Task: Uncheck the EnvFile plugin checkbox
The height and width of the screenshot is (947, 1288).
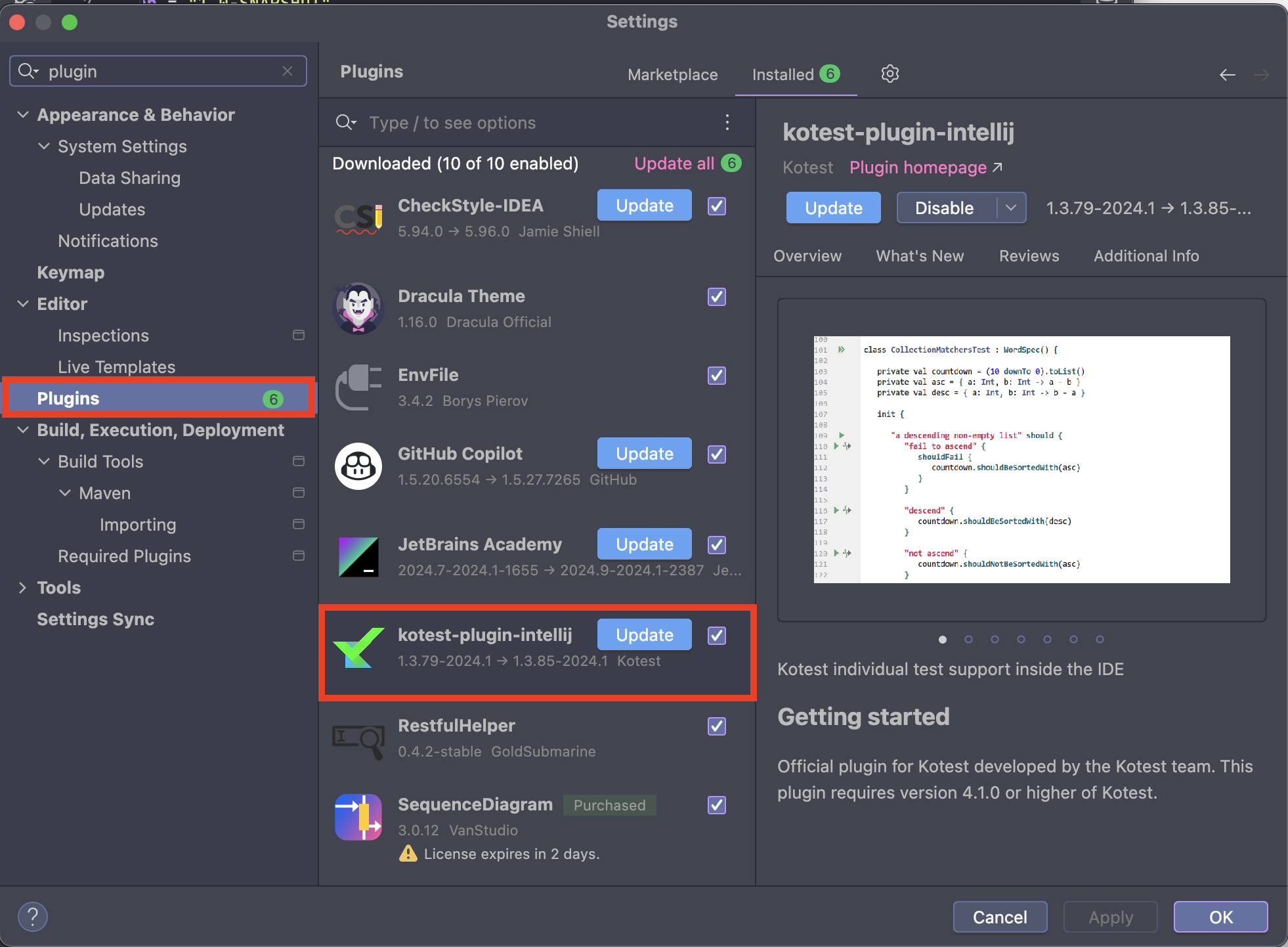Action: click(716, 376)
